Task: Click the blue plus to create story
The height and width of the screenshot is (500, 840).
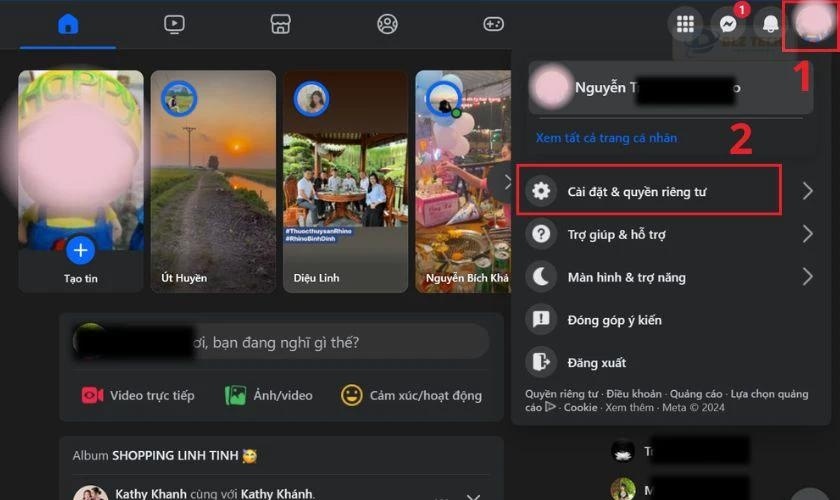Action: pos(80,249)
